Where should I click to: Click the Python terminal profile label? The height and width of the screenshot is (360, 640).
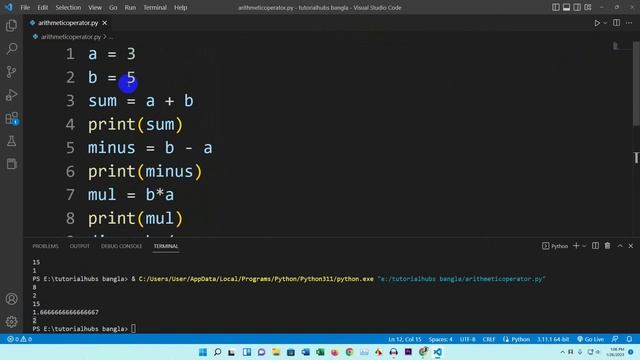(555, 246)
